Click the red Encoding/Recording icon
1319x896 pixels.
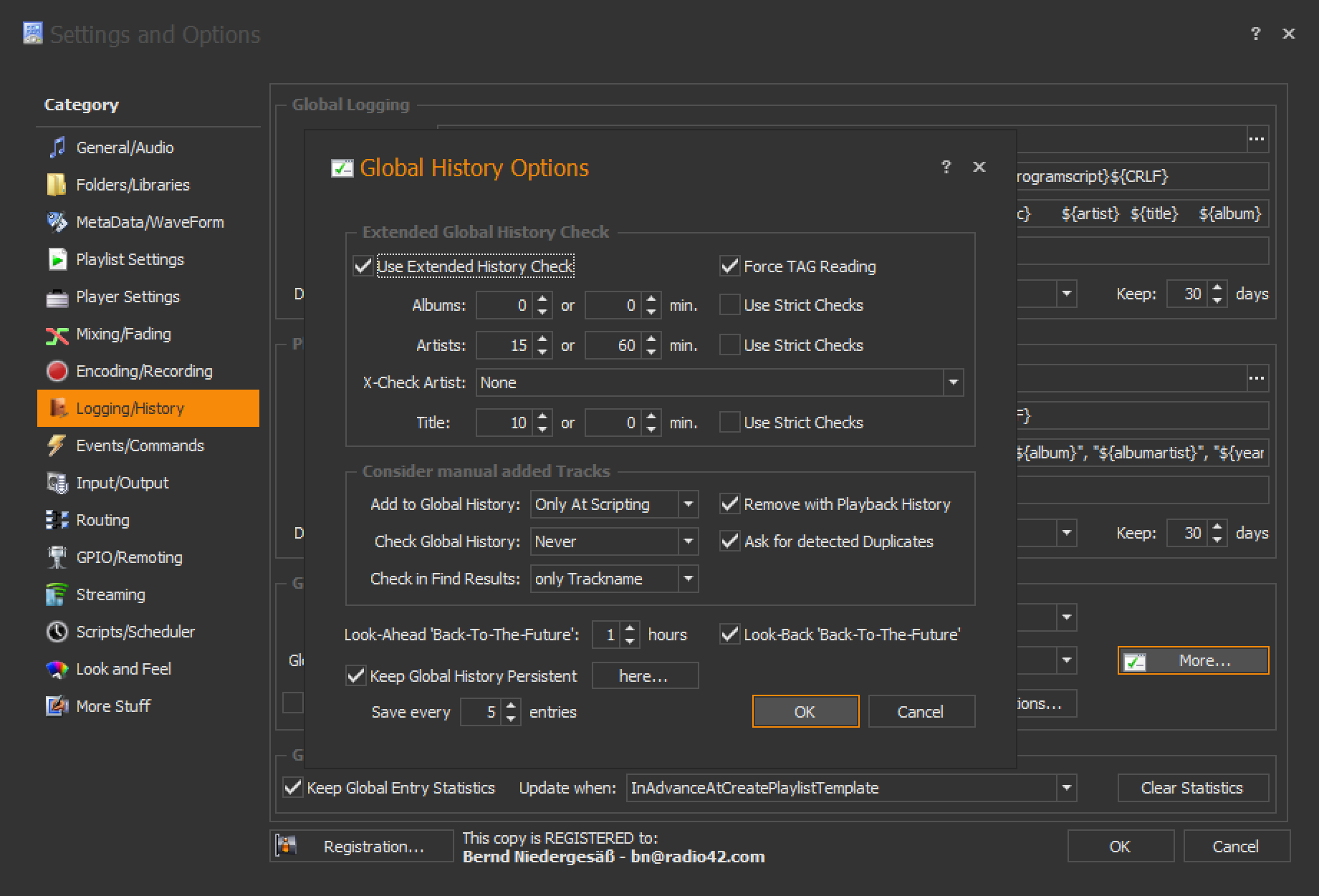tap(57, 371)
